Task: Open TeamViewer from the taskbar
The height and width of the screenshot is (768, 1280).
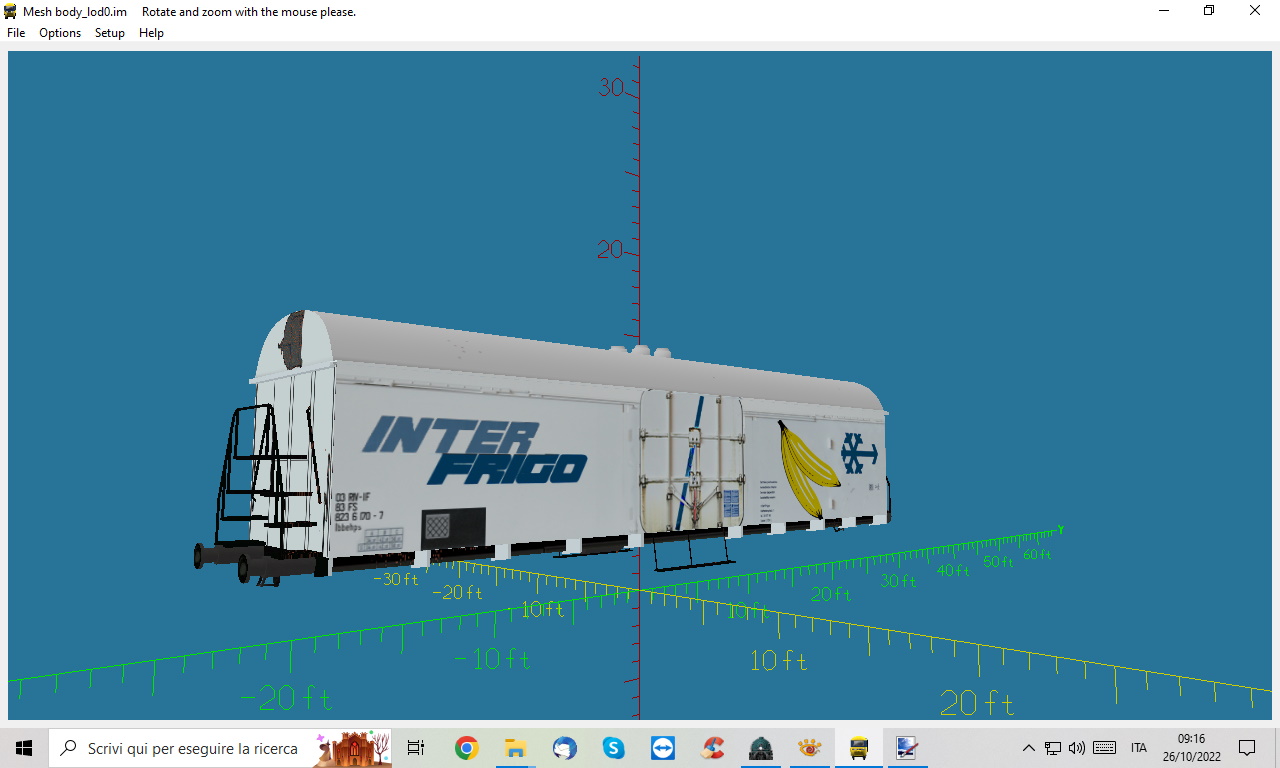Action: (x=662, y=748)
